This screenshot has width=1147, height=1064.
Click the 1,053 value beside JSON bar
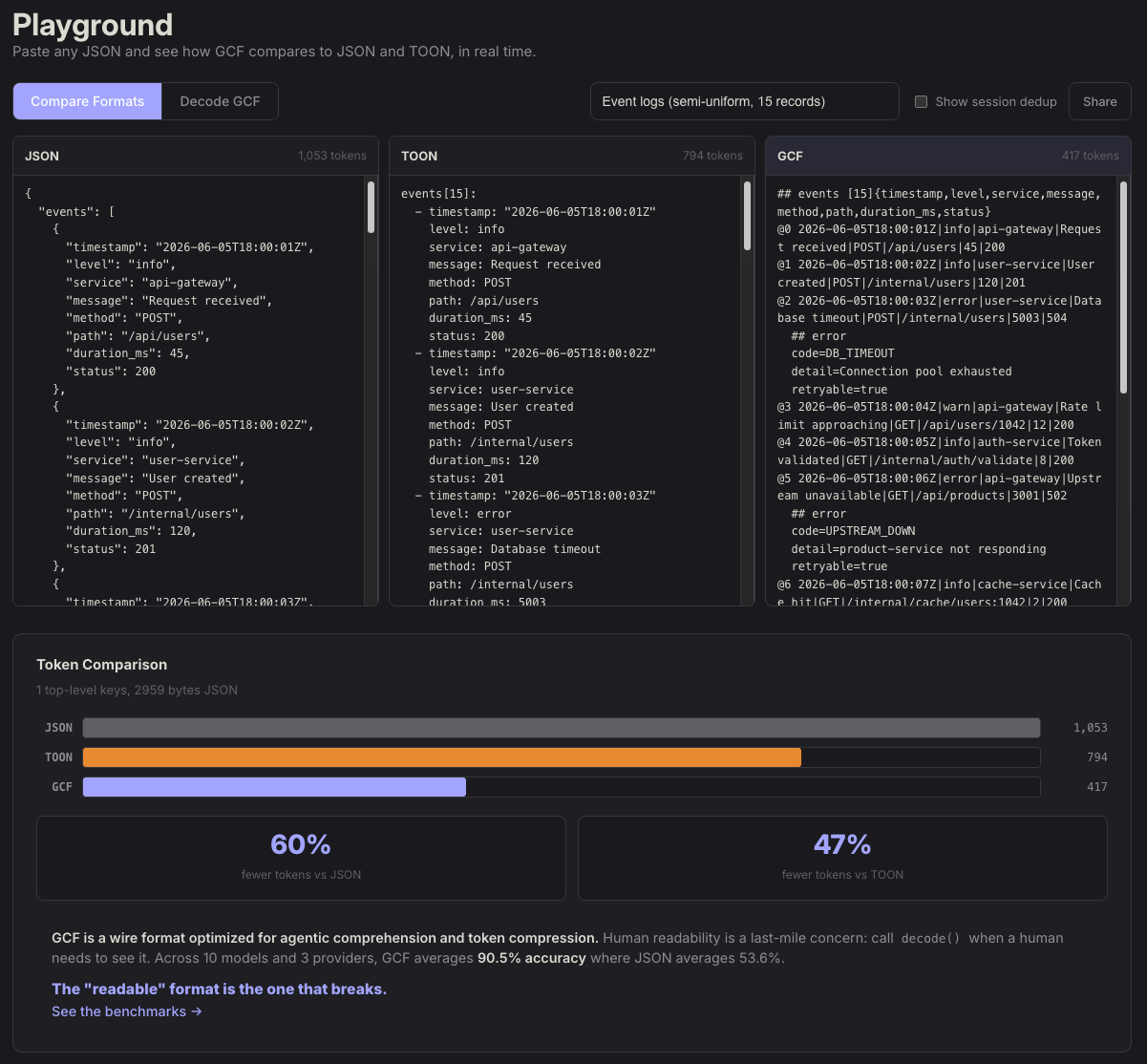(1090, 728)
